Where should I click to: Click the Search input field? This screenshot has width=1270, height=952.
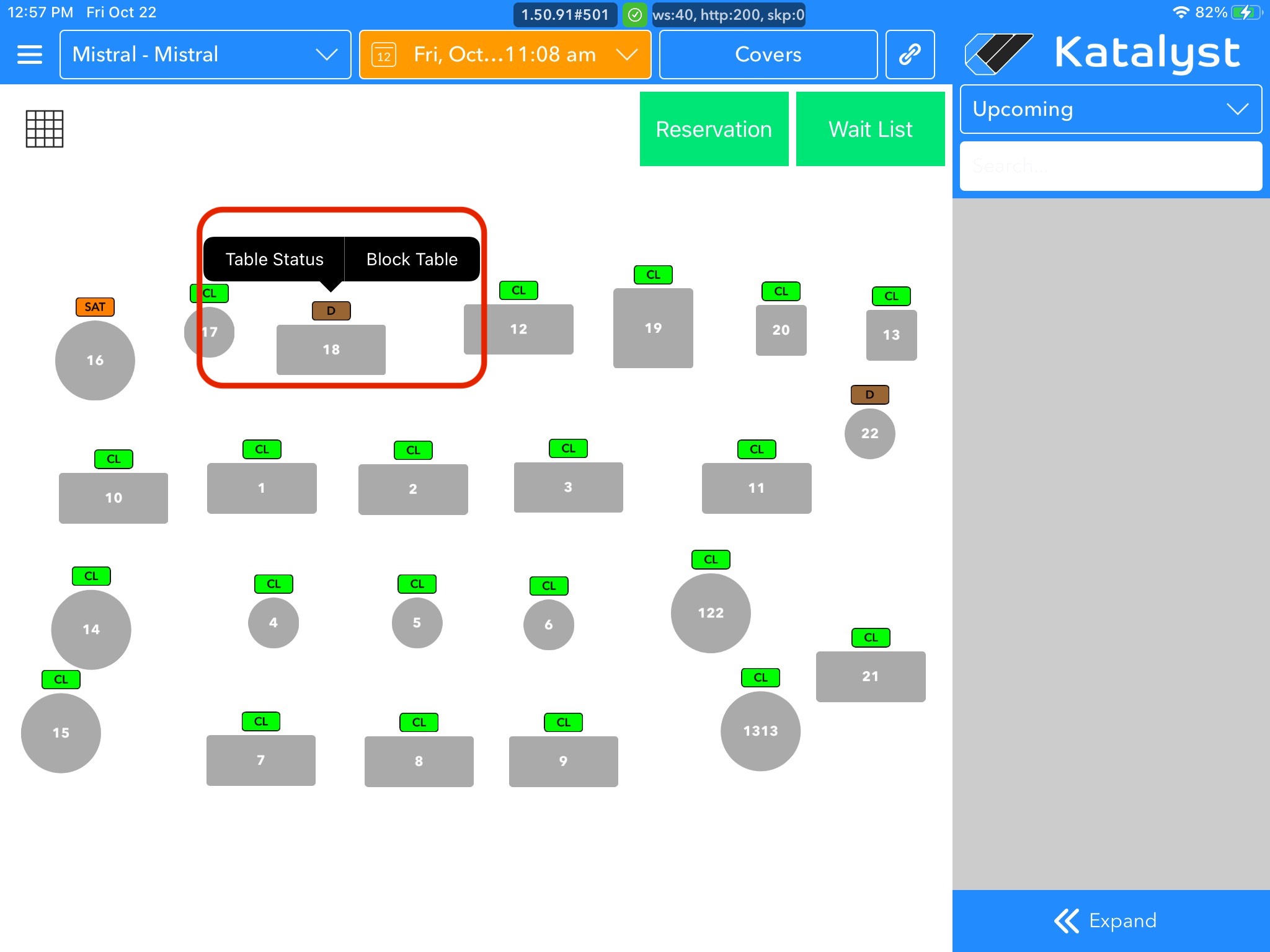coord(1111,165)
